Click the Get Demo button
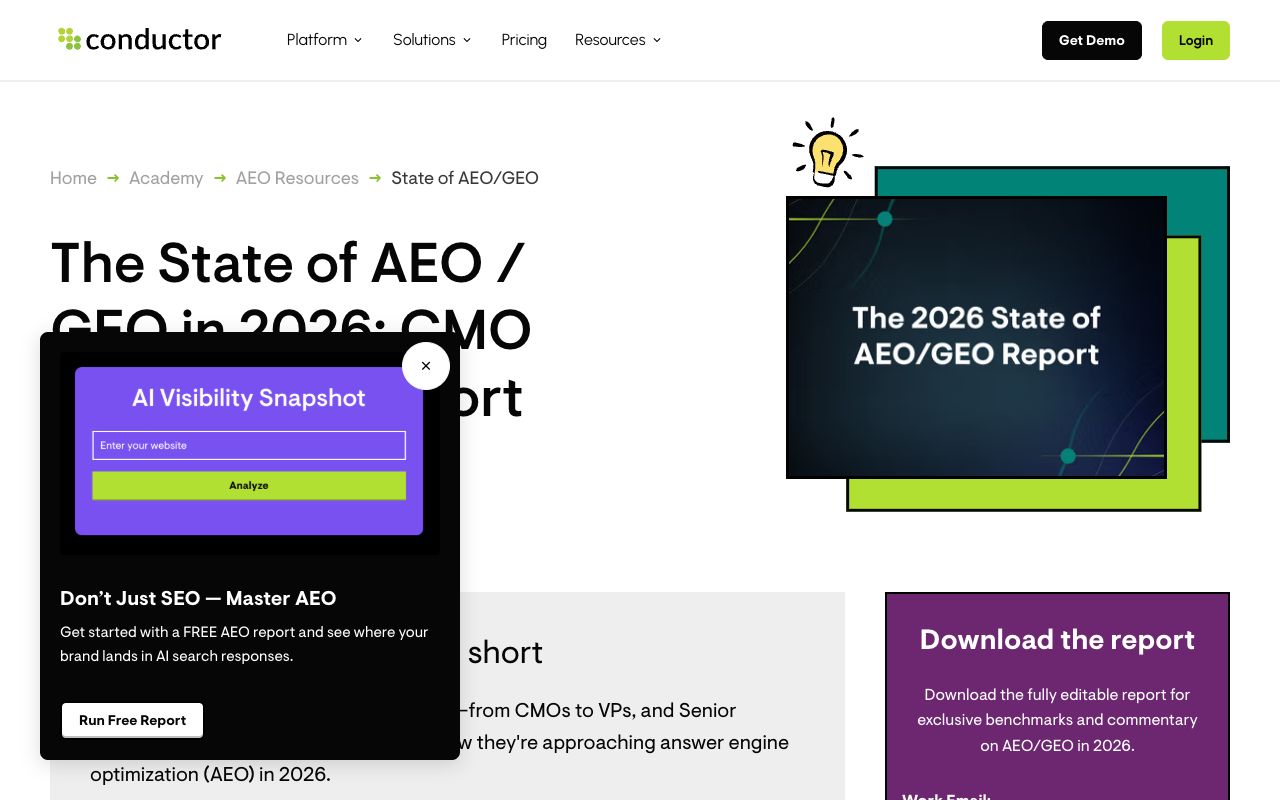 [1092, 40]
